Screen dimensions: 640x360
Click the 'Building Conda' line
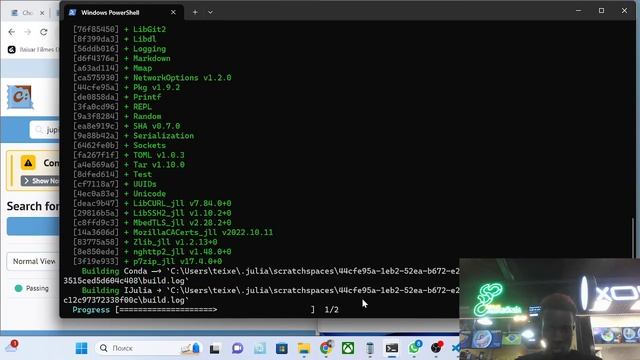[x=261, y=271]
